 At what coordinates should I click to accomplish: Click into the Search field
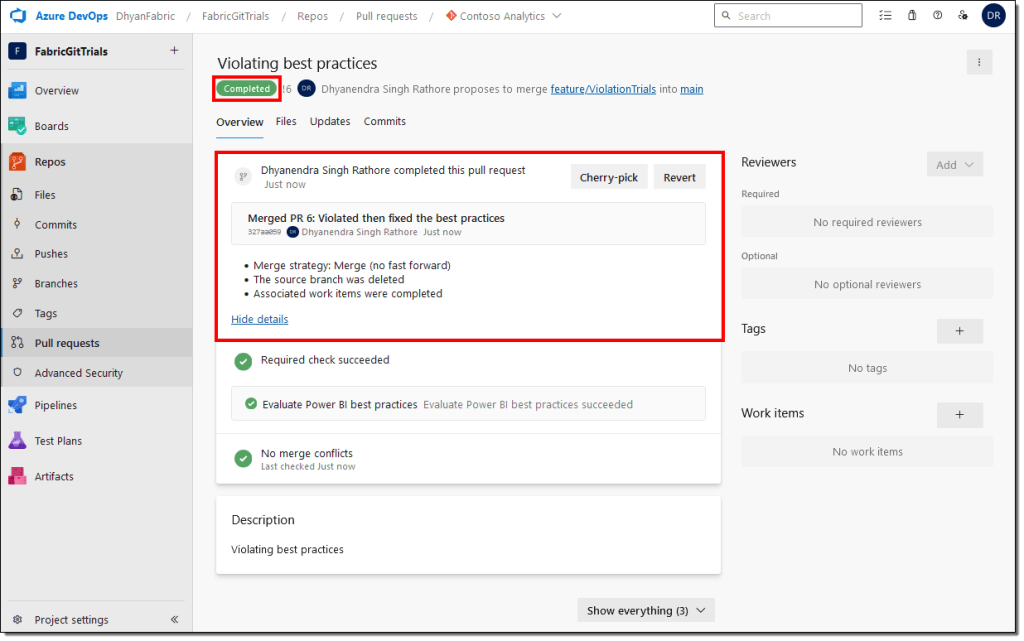[795, 16]
